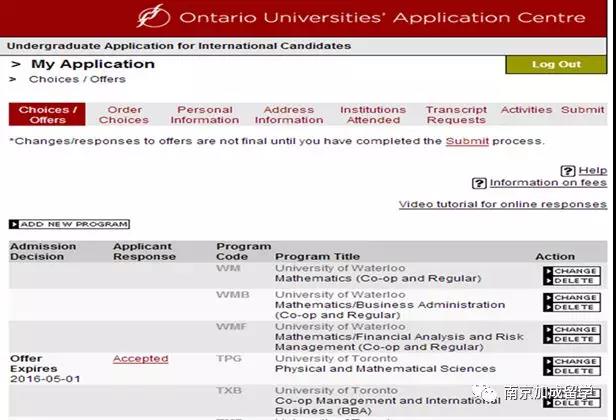Viewport: 616px width, 420px height.
Task: Click program code TPG
Action: pyautogui.click(x=229, y=359)
